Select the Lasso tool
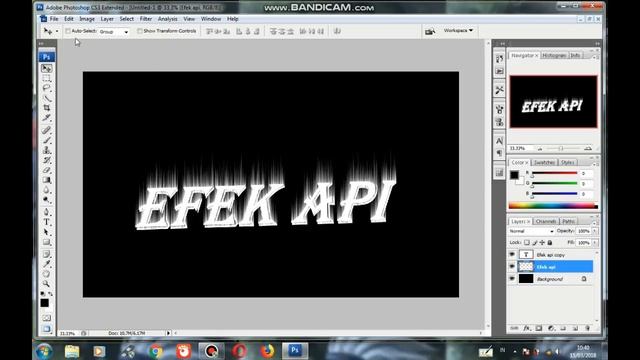 click(47, 88)
